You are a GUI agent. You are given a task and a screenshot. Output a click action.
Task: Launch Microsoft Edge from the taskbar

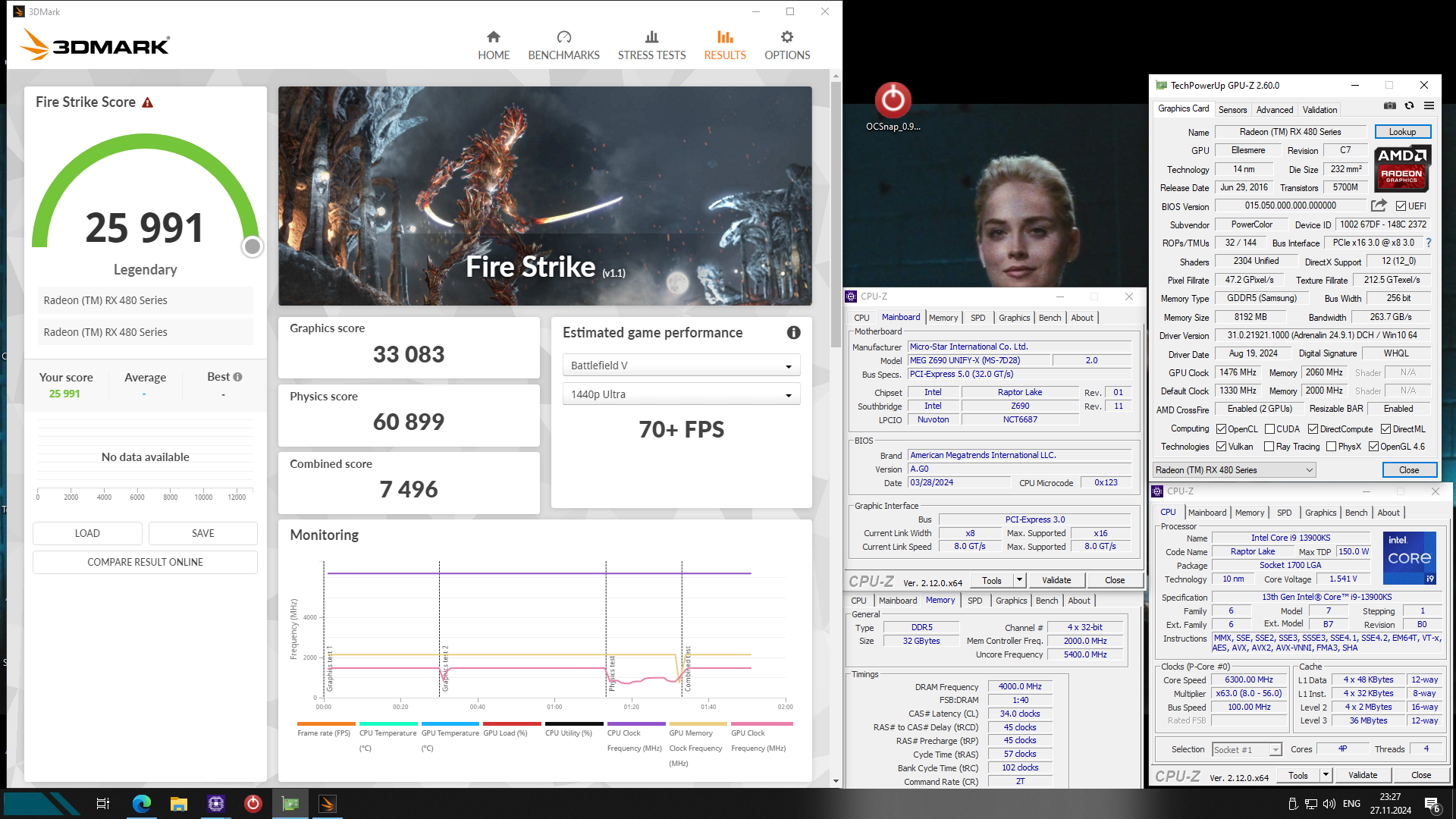[142, 804]
